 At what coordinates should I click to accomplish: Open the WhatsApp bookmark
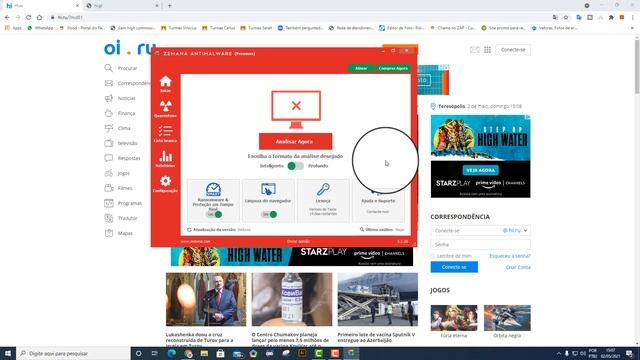pos(40,28)
